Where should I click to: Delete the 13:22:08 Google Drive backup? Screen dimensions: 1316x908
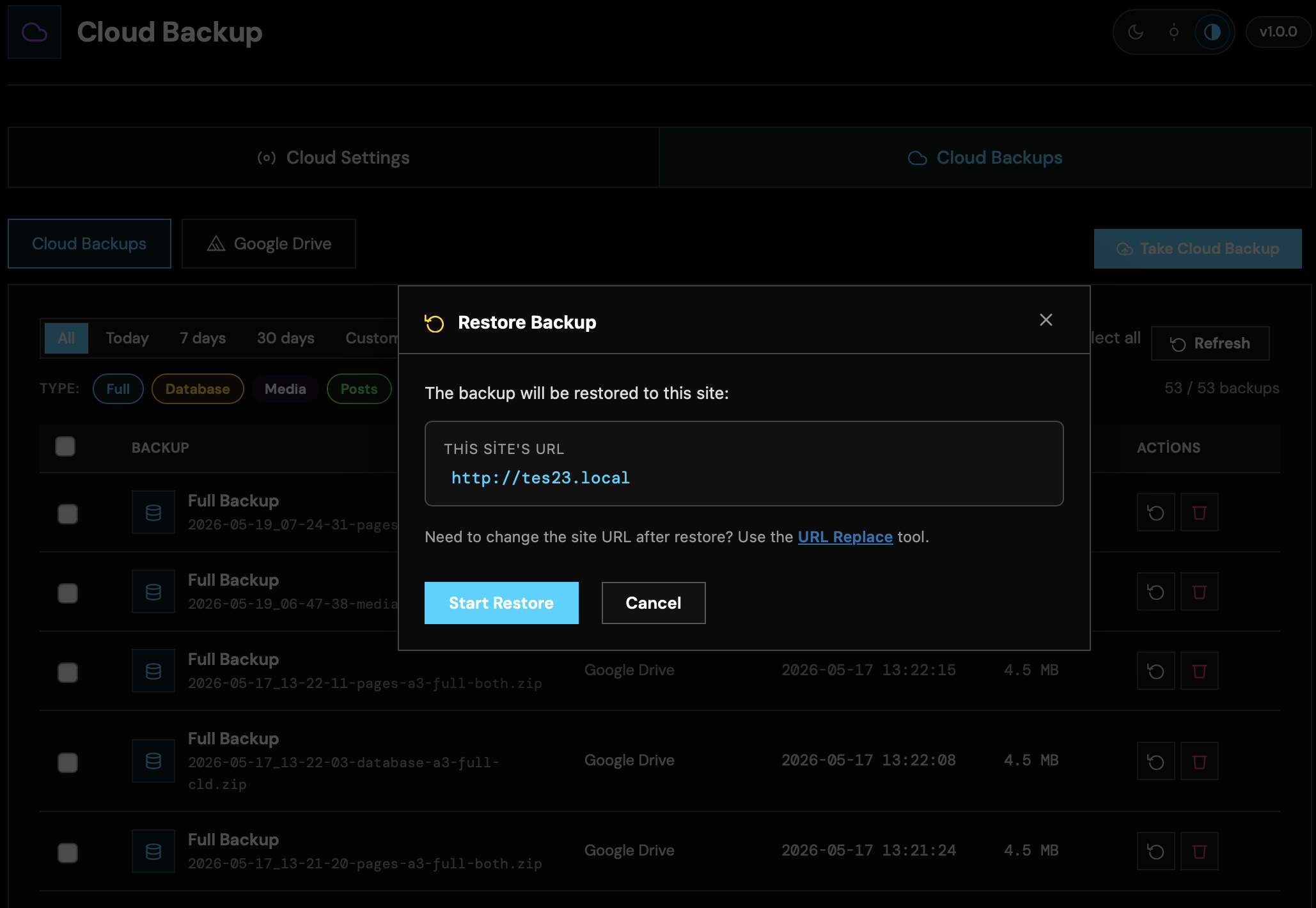(x=1200, y=761)
